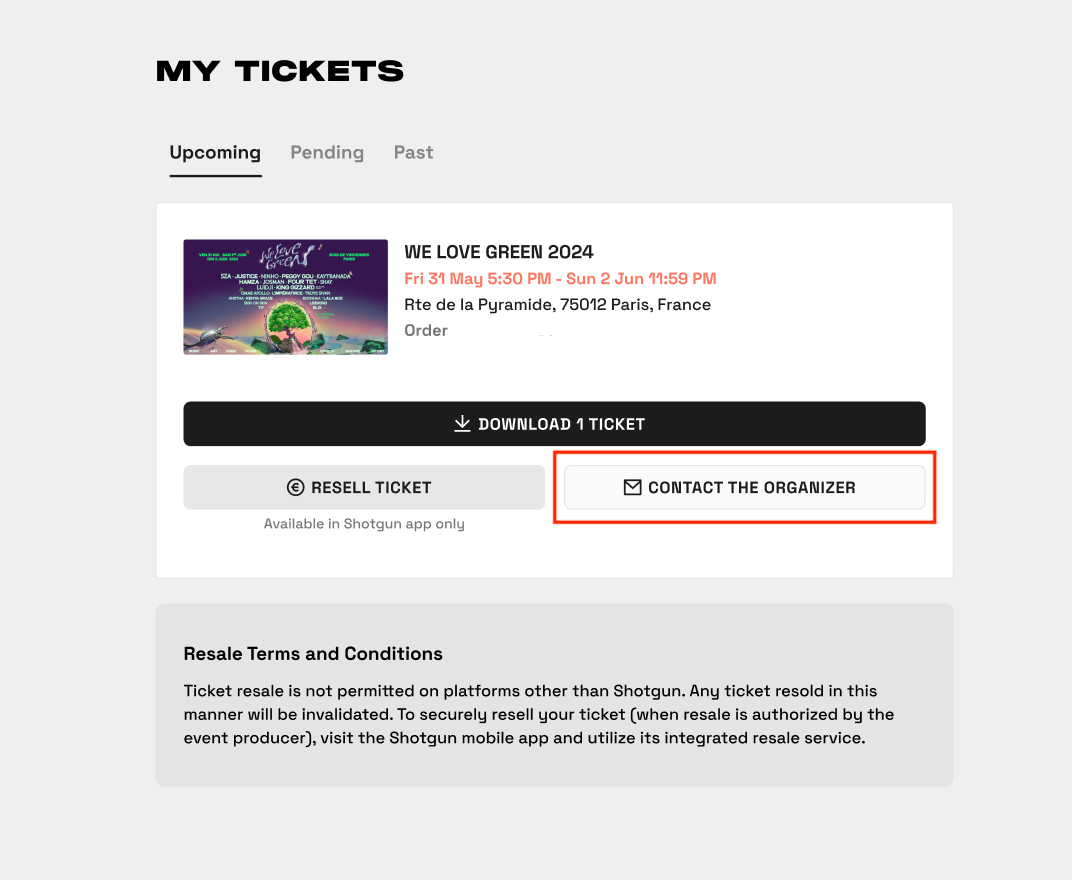Image resolution: width=1072 pixels, height=880 pixels.
Task: Click the download arrow icon
Action: click(x=462, y=423)
